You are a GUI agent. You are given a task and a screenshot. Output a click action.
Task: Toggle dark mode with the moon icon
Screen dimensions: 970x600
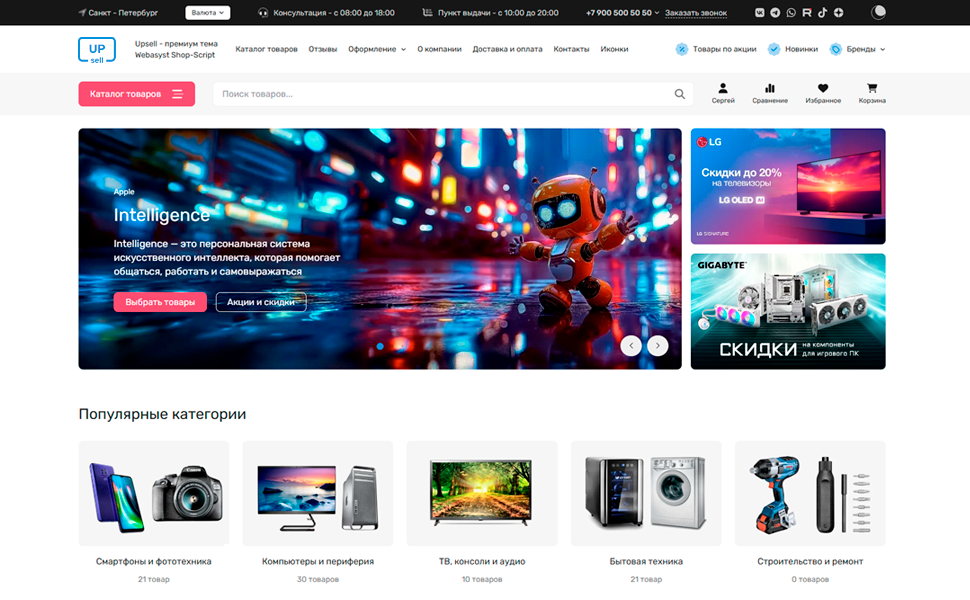[878, 12]
